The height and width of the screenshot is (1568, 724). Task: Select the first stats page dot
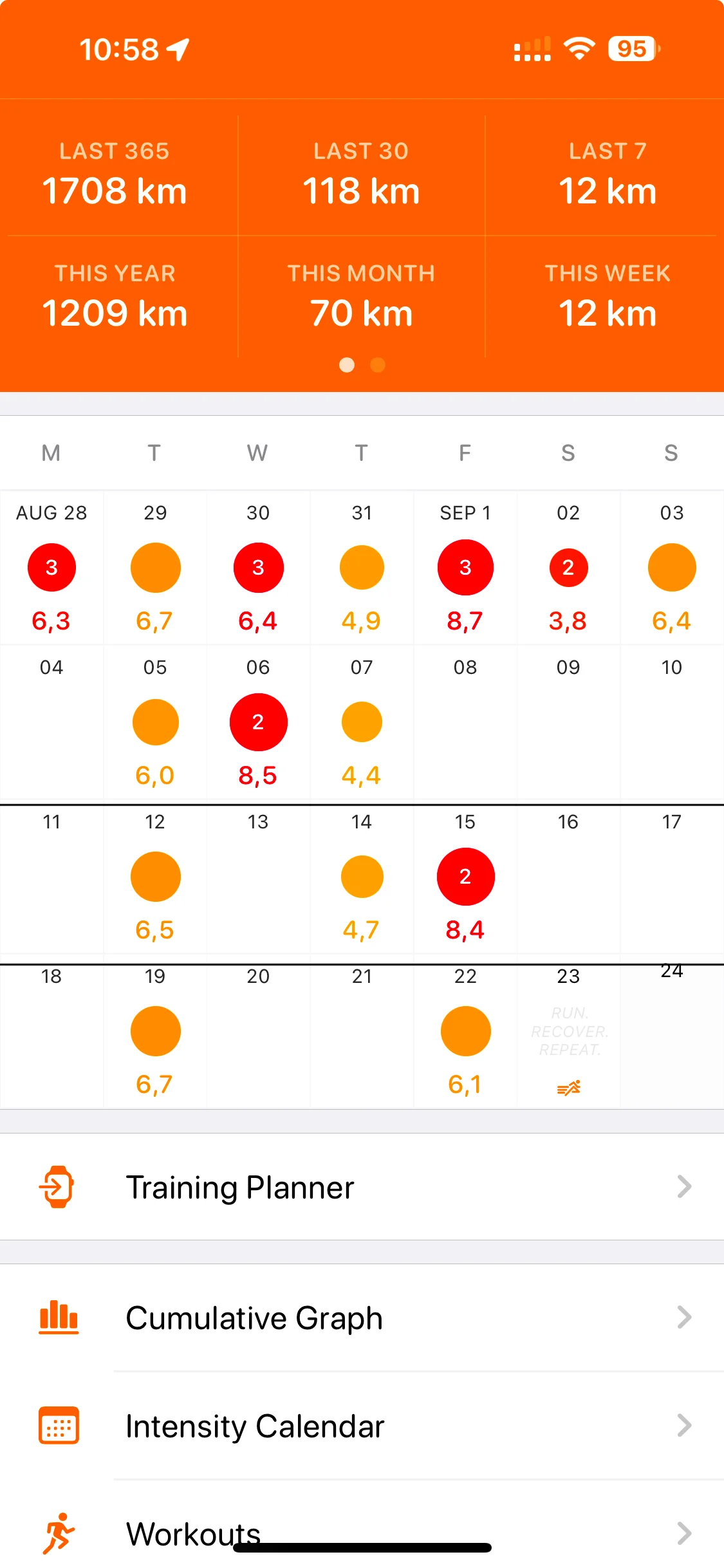click(x=347, y=365)
